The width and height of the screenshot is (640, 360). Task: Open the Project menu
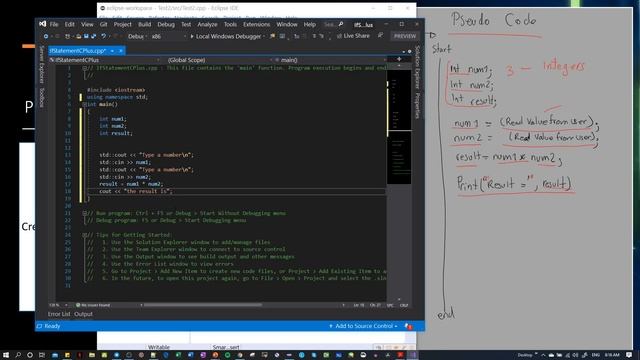tap(122, 24)
